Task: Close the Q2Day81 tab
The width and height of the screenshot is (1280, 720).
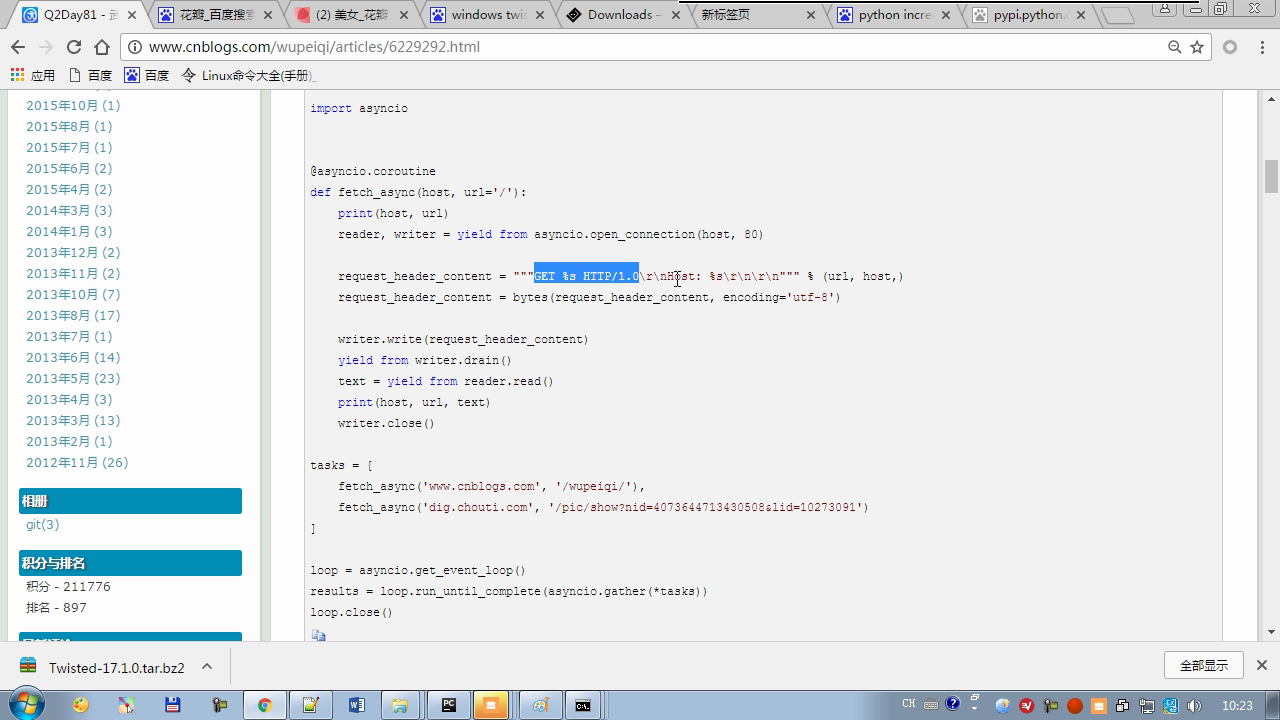Action: point(132,15)
